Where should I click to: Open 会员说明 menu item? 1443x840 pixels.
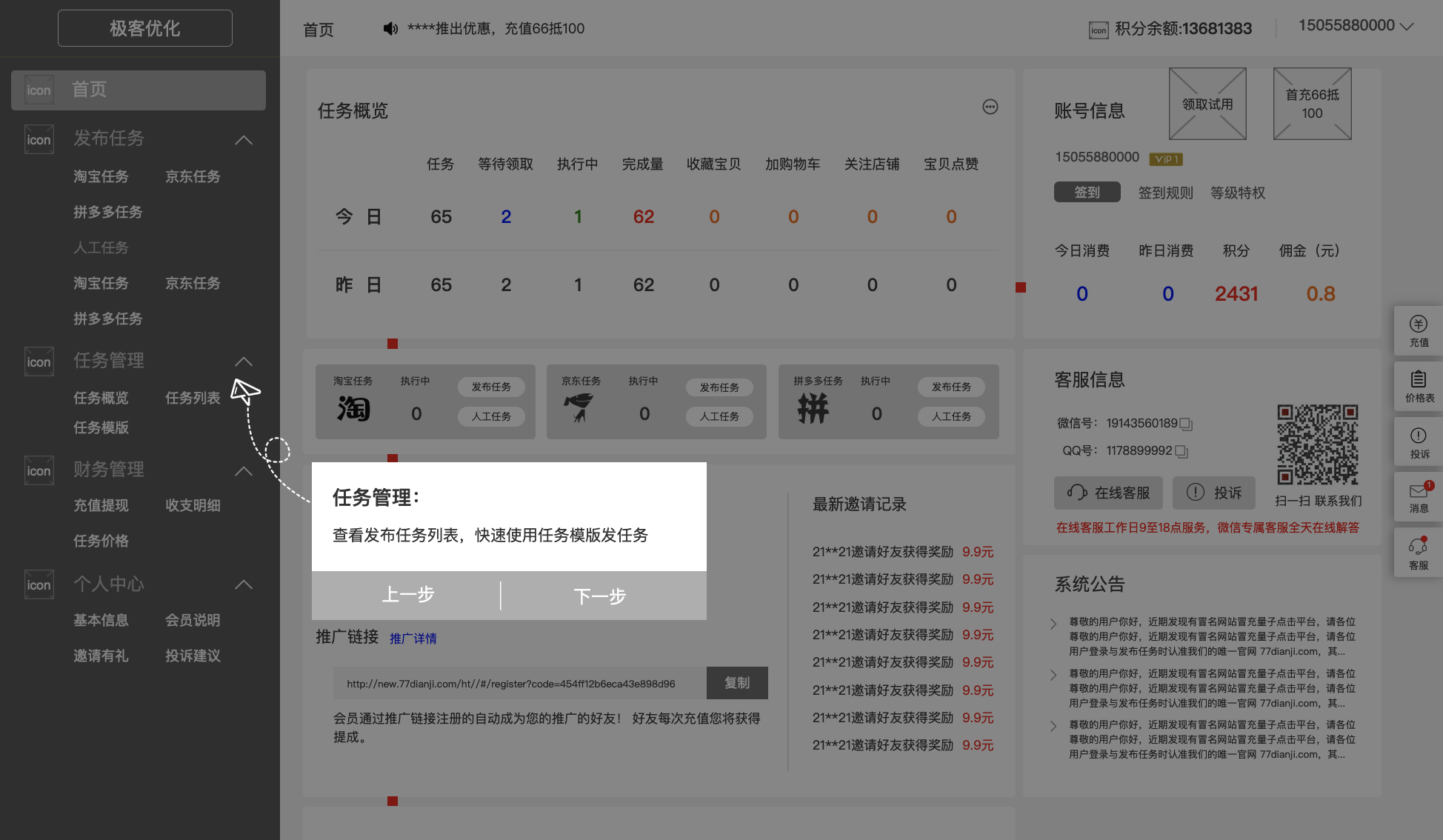193,620
